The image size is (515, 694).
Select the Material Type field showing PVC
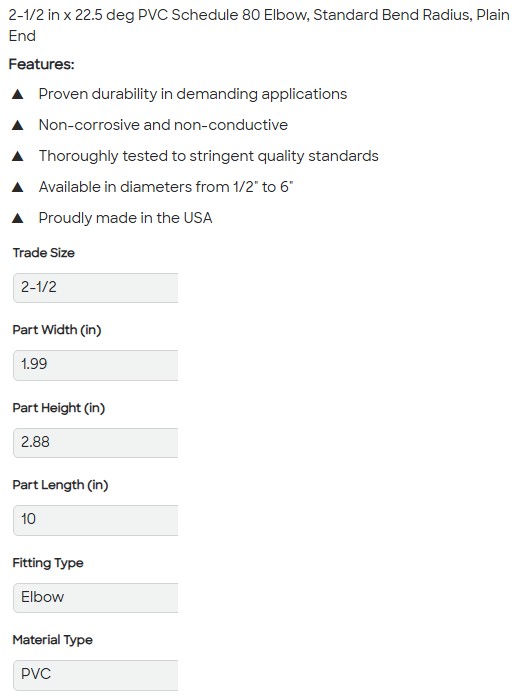96,675
